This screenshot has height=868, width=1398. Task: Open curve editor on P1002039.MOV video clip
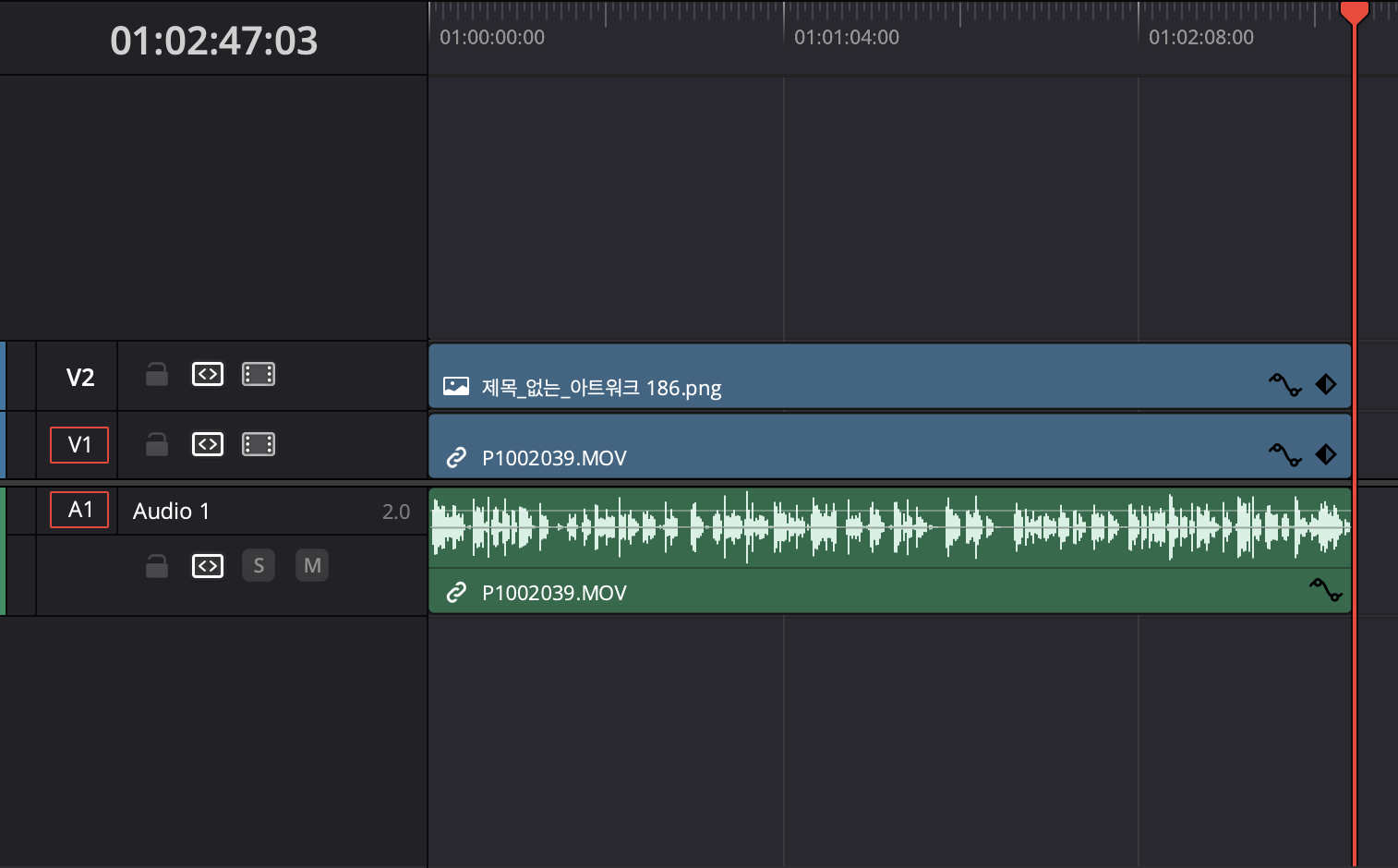click(x=1284, y=454)
